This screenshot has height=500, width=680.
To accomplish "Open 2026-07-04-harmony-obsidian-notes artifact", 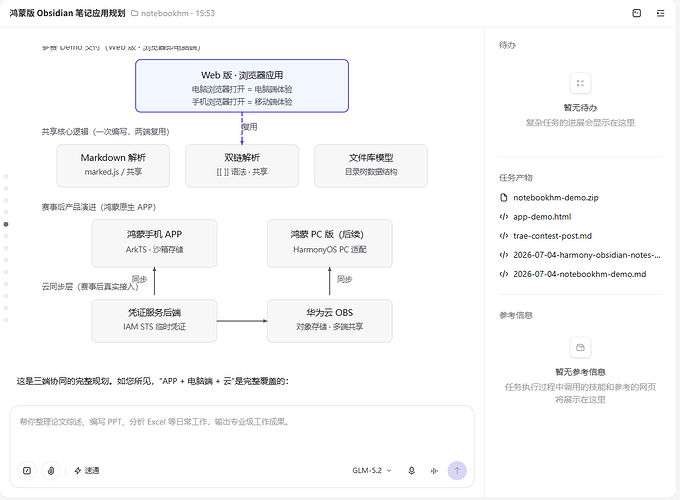I will coord(587,255).
